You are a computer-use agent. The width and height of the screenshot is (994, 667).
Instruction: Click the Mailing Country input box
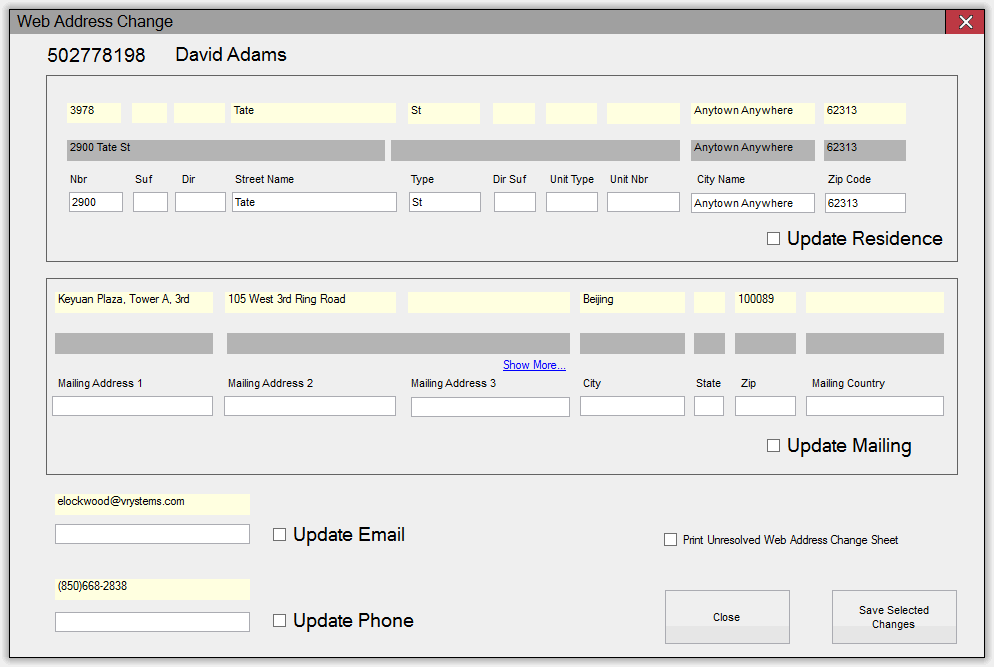click(x=874, y=406)
